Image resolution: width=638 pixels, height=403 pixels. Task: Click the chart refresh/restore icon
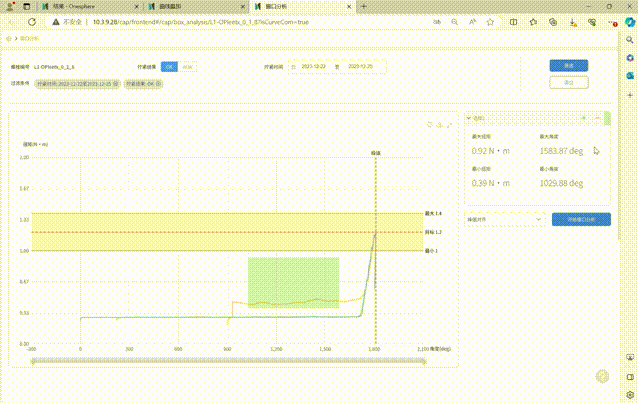(430, 125)
